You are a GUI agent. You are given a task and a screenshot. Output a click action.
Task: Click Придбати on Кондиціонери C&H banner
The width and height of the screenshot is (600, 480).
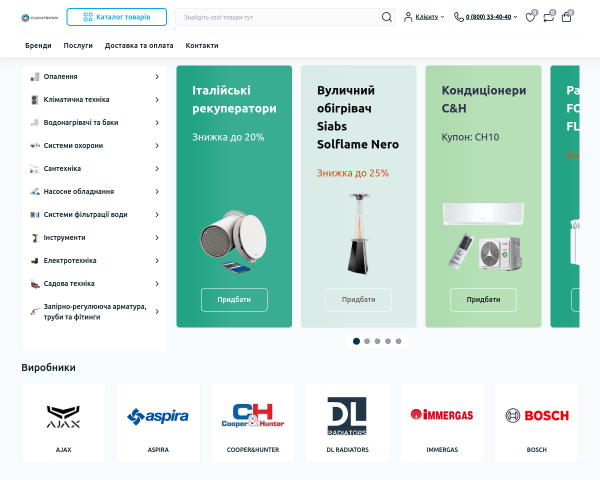pos(483,300)
